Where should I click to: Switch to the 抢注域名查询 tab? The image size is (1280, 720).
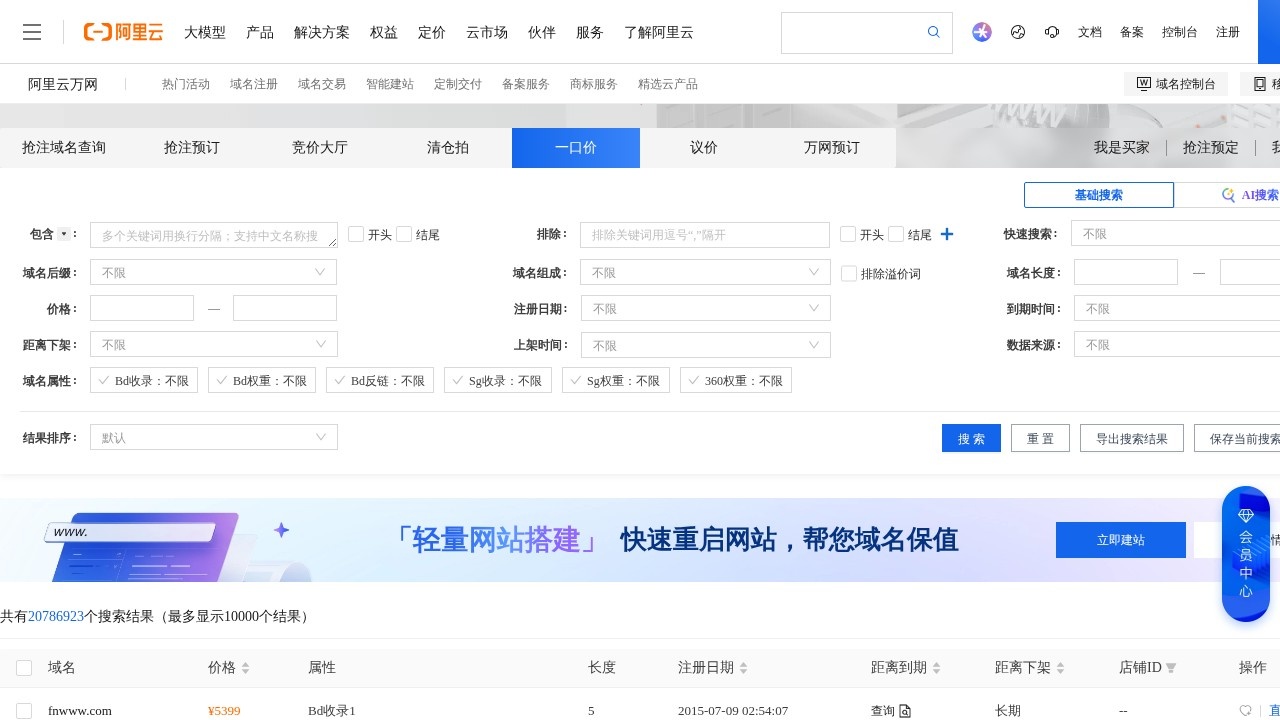pyautogui.click(x=64, y=148)
